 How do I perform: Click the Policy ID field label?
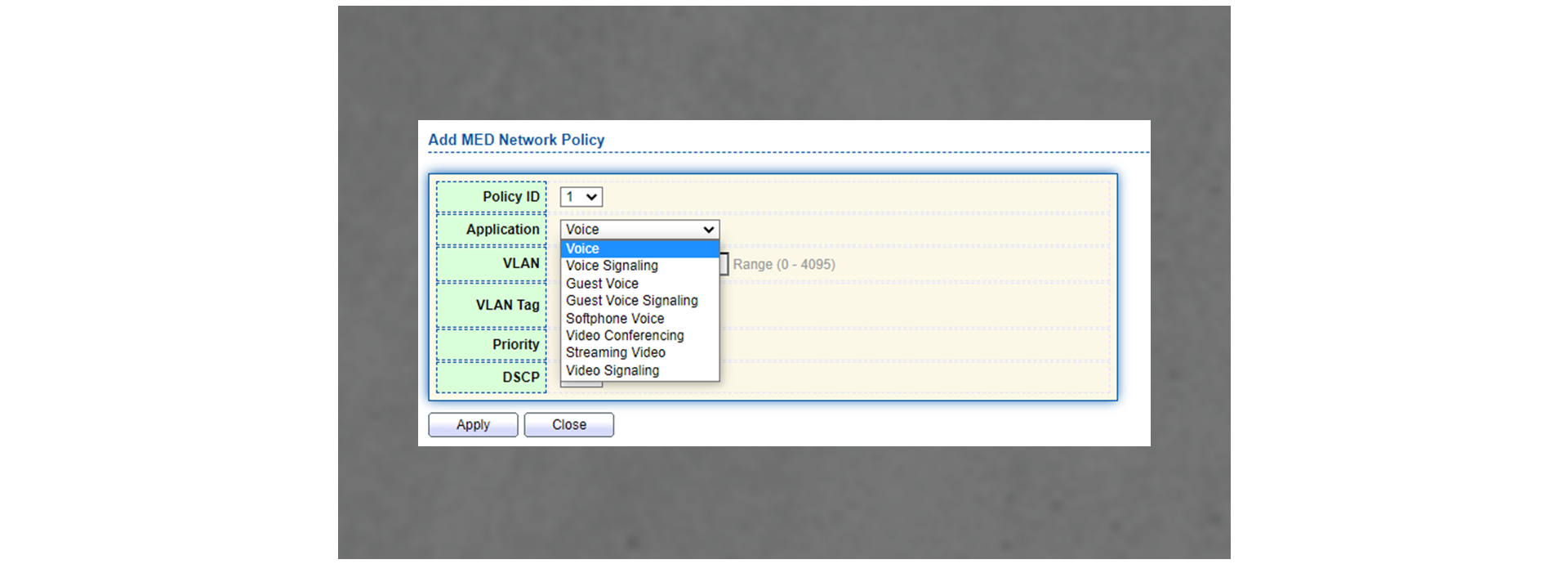510,197
